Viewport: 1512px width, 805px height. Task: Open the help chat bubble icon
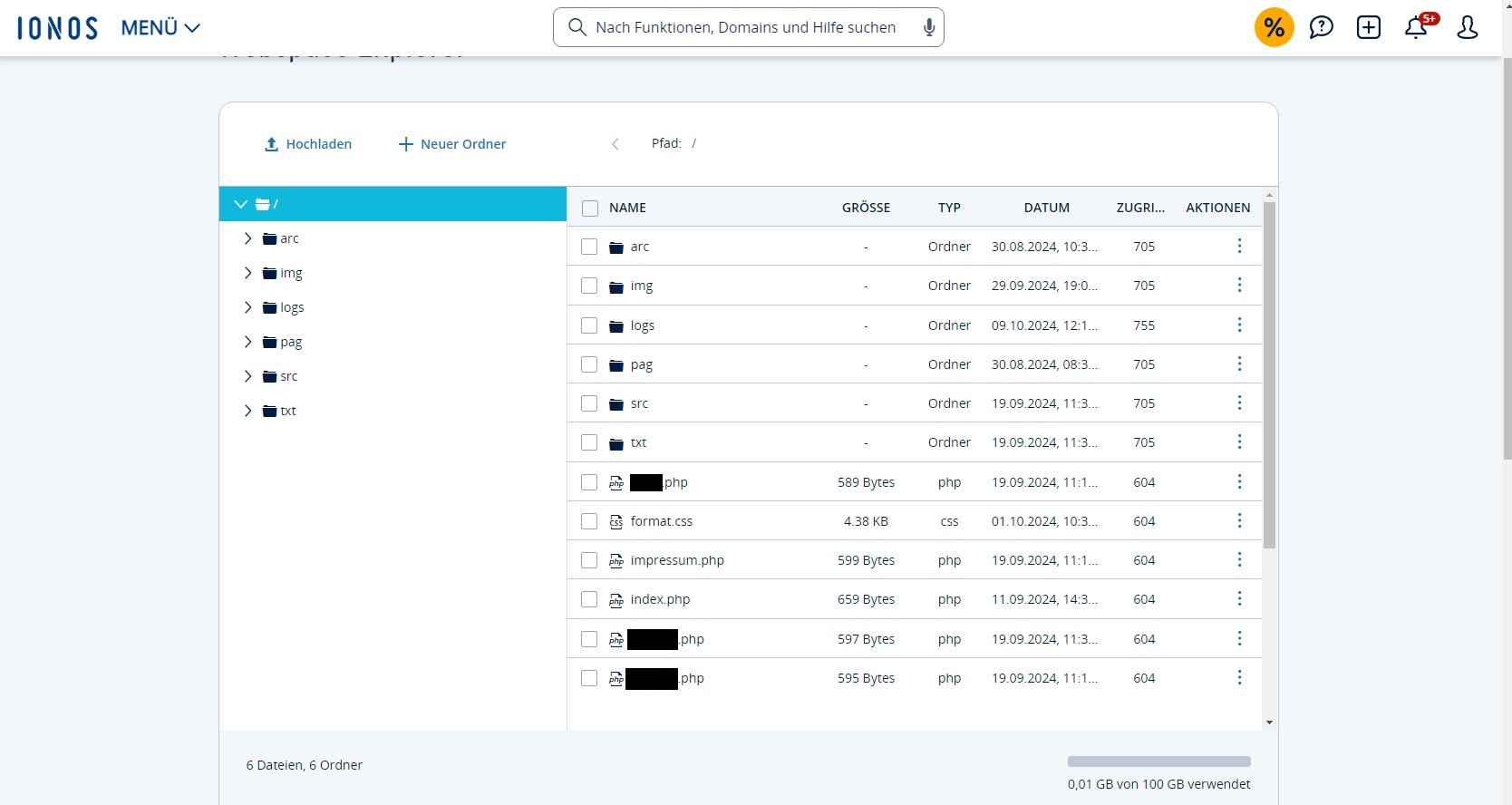[x=1322, y=27]
